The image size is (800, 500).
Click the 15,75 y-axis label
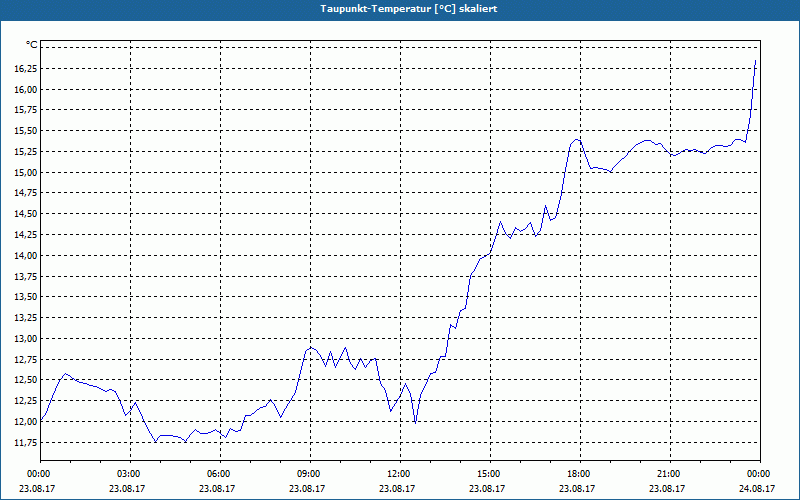[26, 110]
